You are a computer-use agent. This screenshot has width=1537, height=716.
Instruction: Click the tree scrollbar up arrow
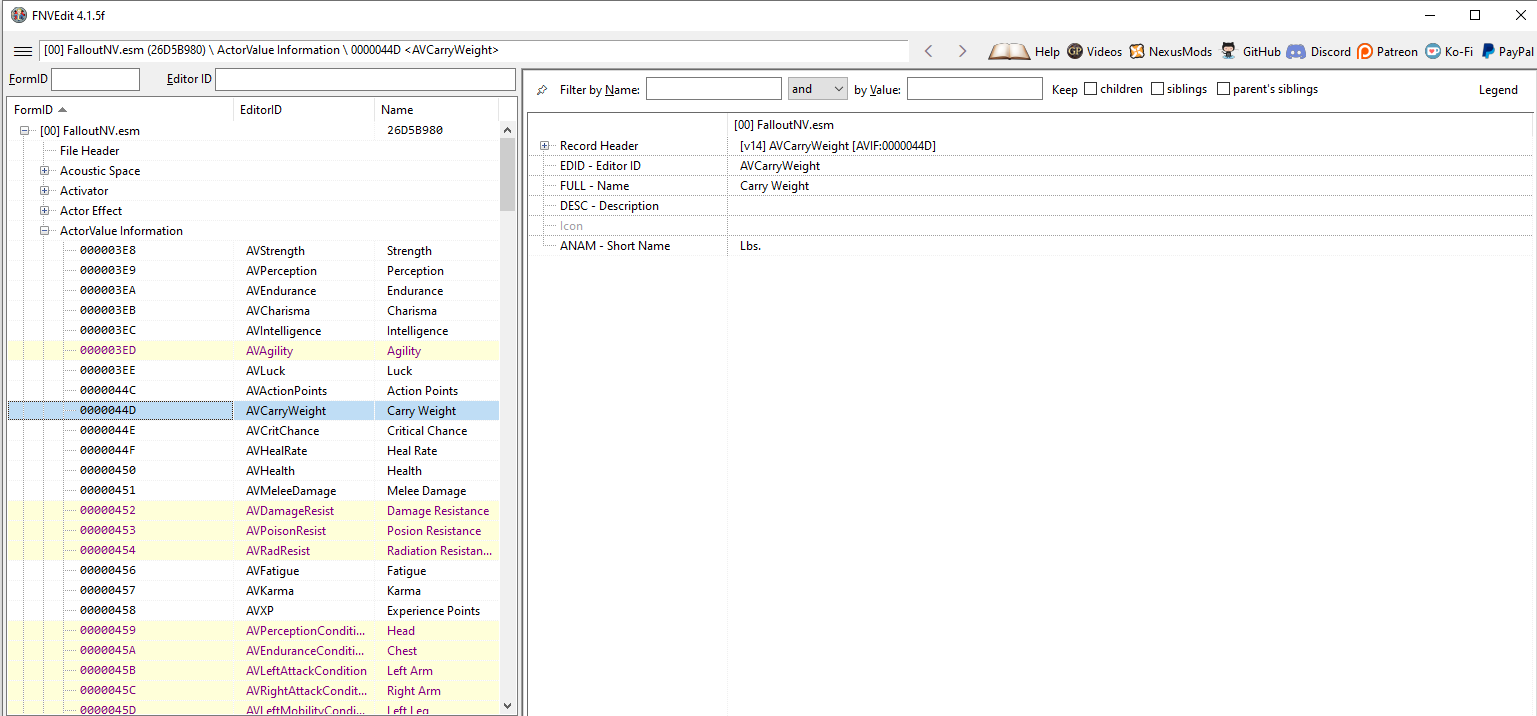pos(507,129)
